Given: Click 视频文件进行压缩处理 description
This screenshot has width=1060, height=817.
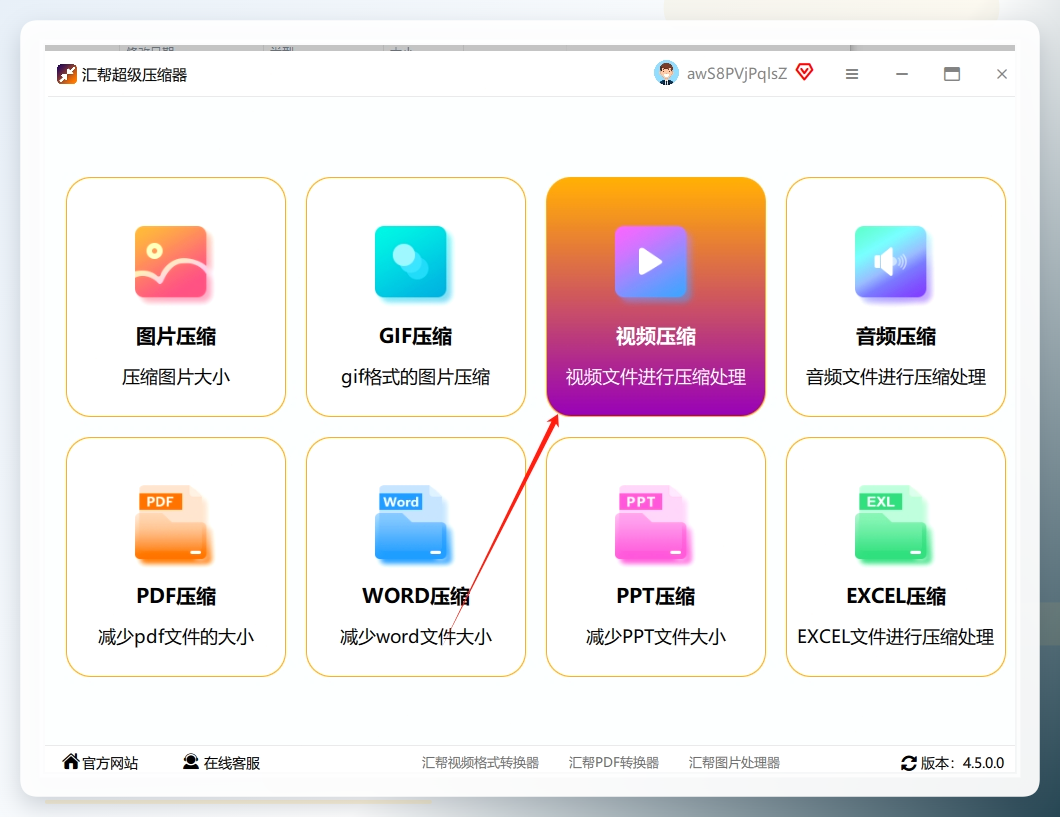Looking at the screenshot, I should 656,377.
